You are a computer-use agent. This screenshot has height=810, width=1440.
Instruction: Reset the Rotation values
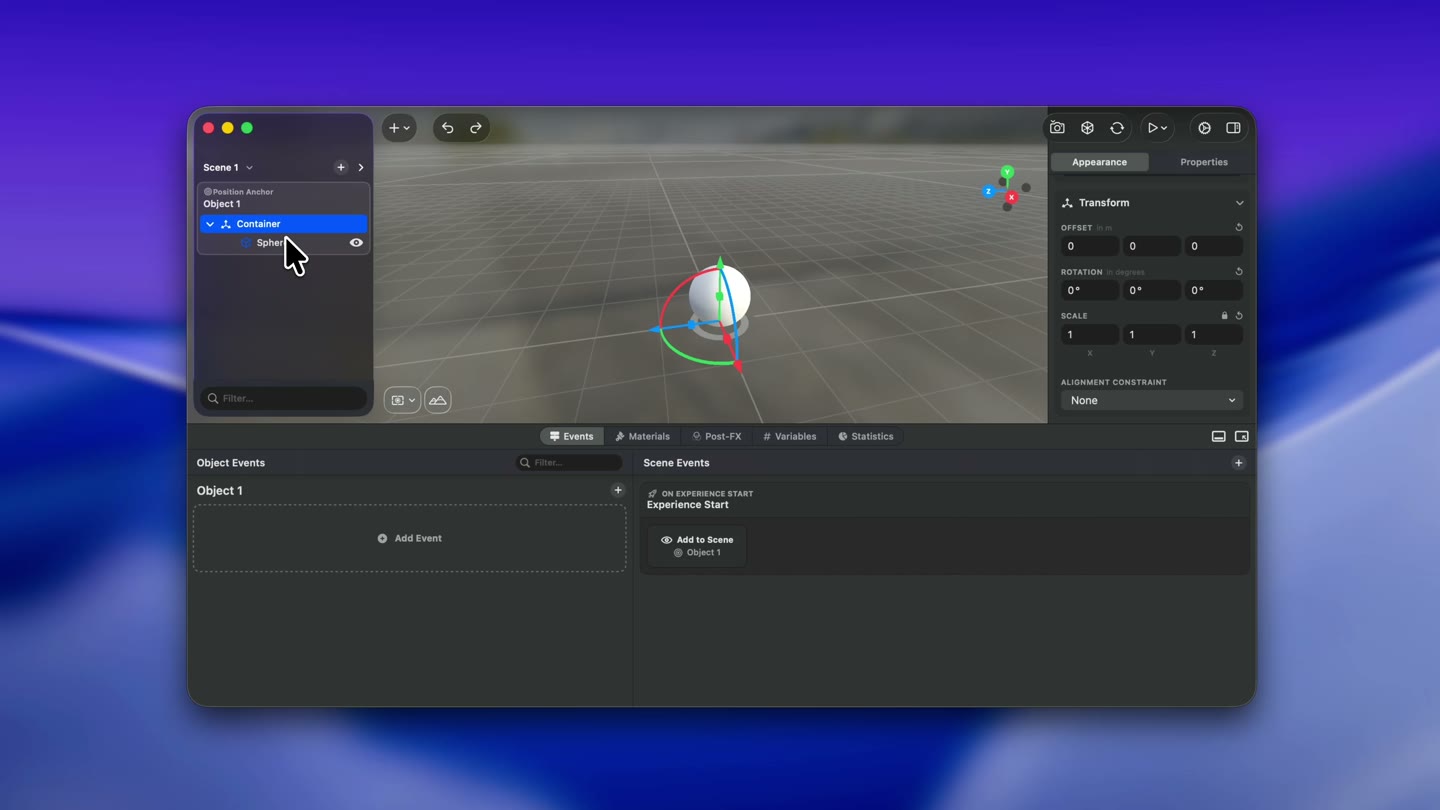coord(1239,272)
